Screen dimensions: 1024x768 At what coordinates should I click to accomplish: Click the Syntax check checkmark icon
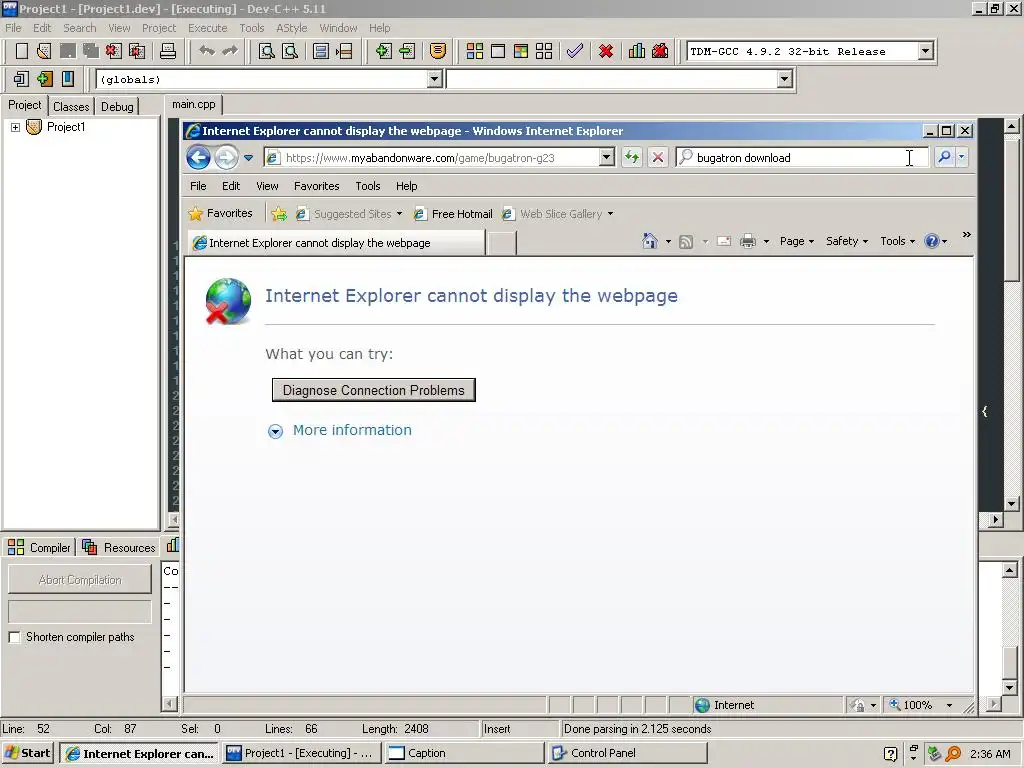[x=575, y=51]
